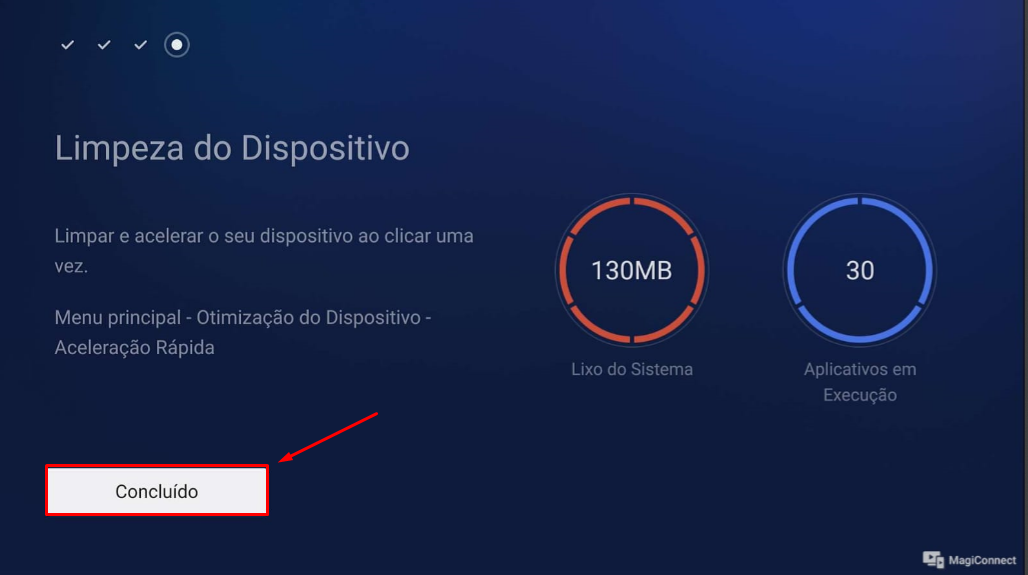Click the MagiConnect watermark text

point(981,560)
